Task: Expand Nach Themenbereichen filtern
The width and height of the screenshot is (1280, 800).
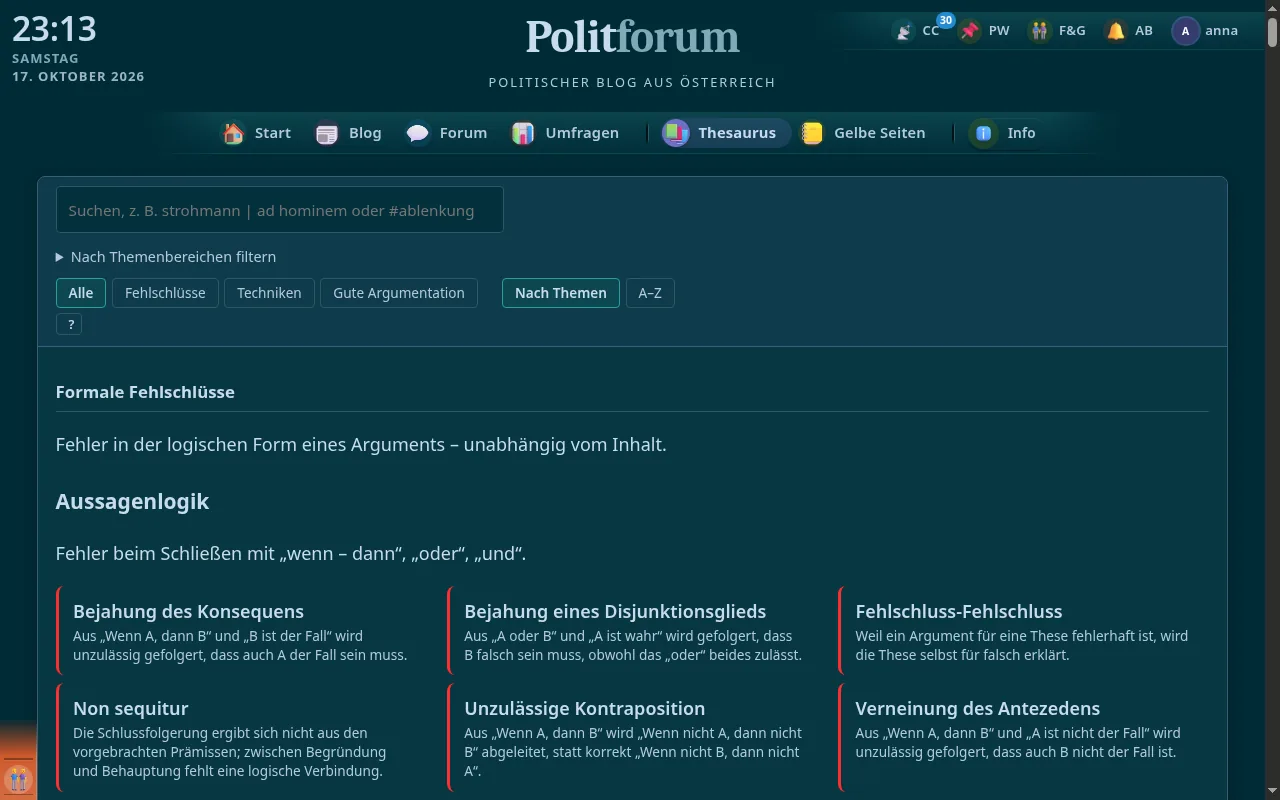Action: tap(166, 257)
